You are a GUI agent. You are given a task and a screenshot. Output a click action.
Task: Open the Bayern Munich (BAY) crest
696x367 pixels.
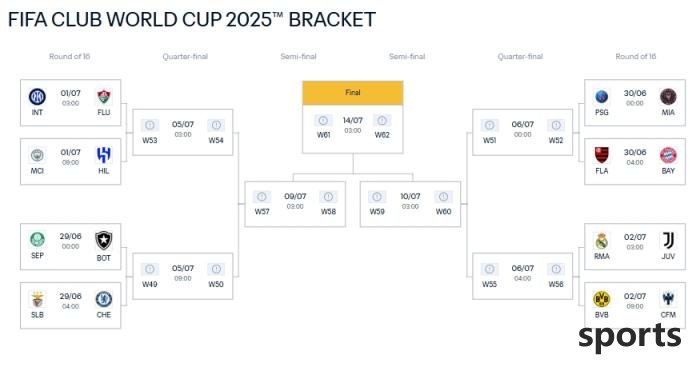pos(668,155)
